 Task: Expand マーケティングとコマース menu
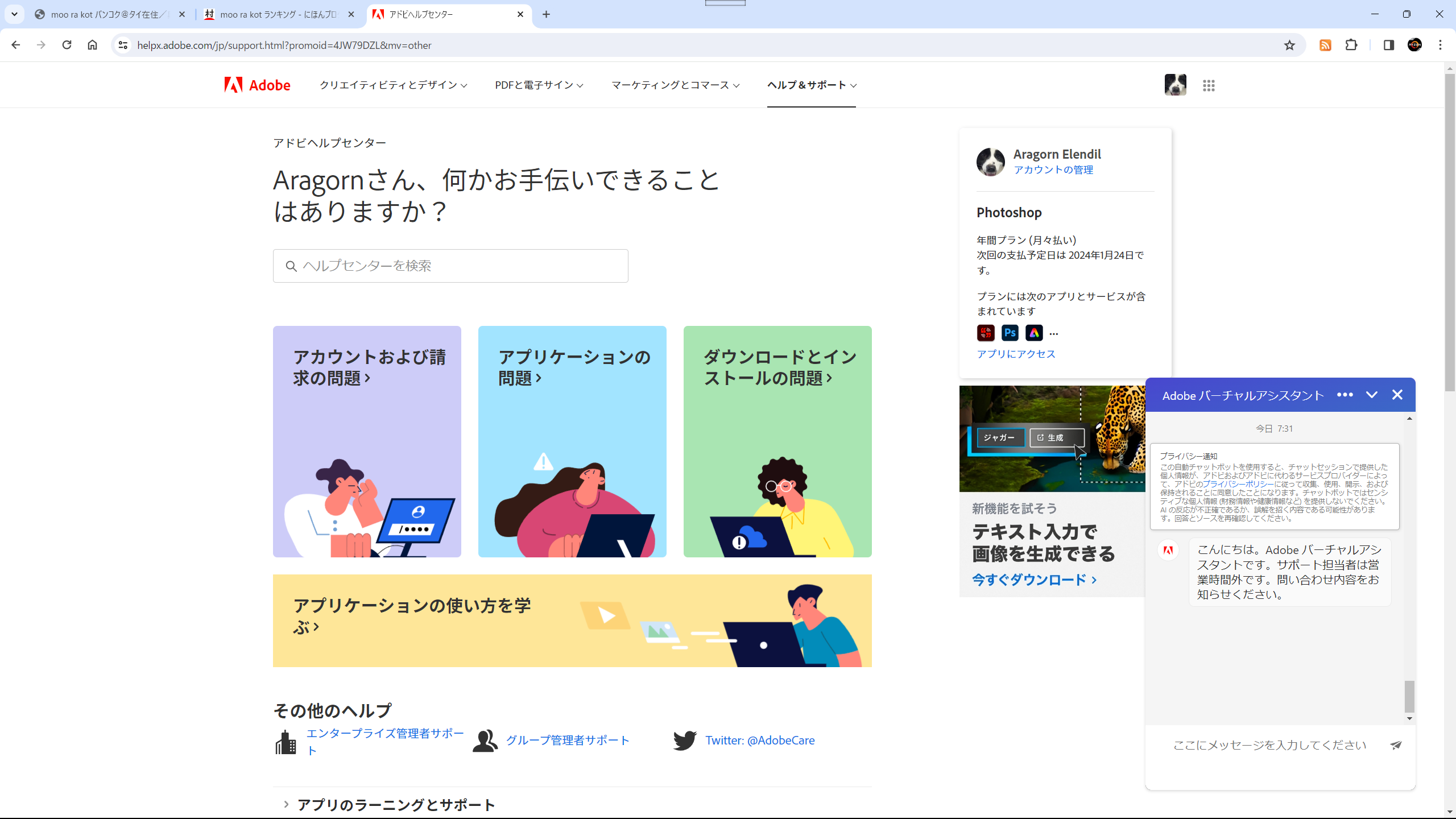[675, 85]
